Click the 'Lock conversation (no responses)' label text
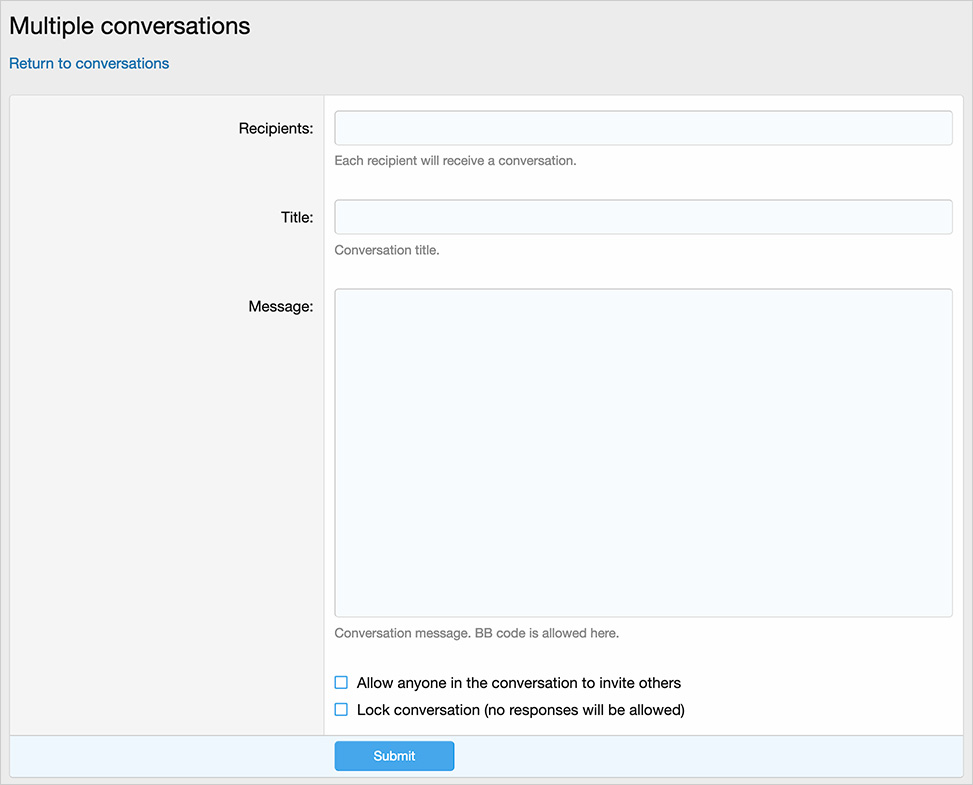This screenshot has width=973, height=785. [520, 710]
